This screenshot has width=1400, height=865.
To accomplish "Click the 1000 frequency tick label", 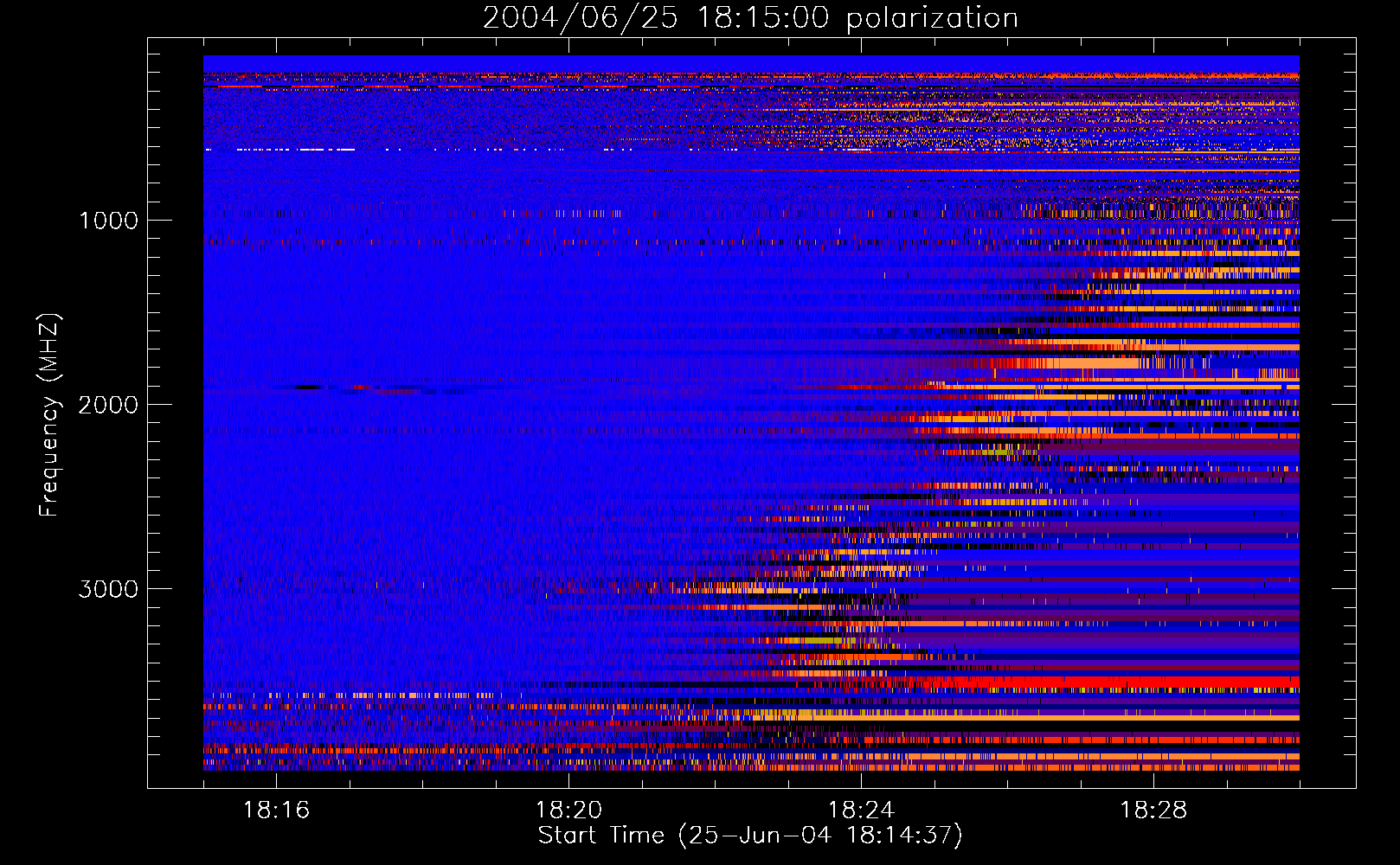I will coord(108,221).
